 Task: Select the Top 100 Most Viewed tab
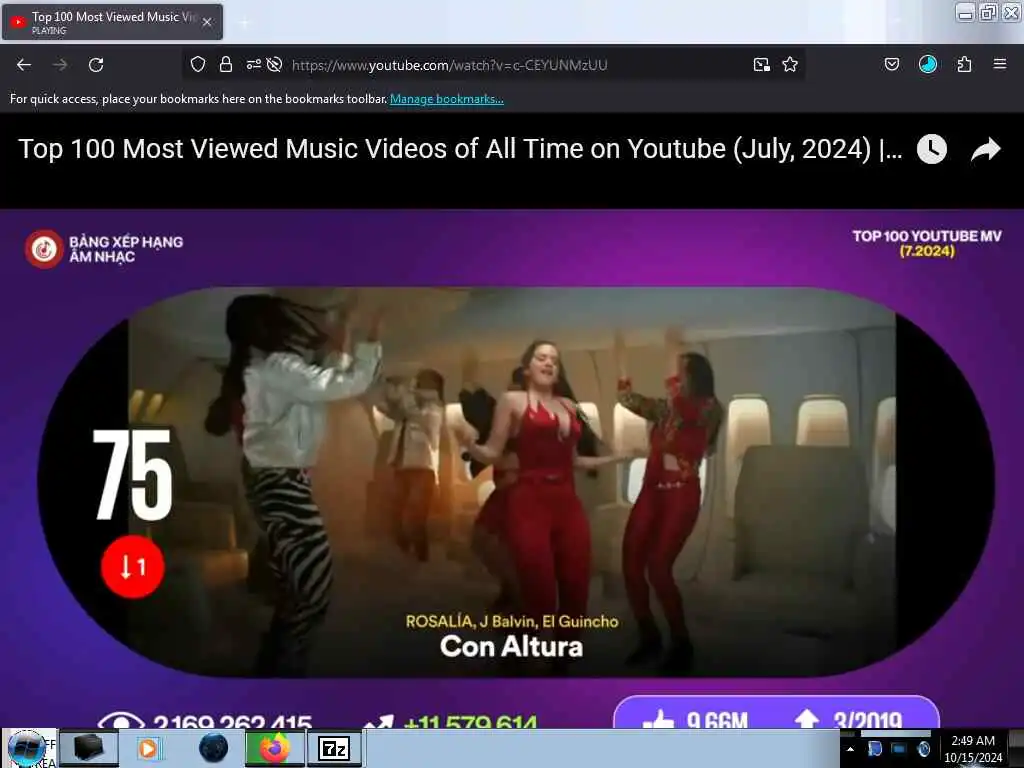[x=112, y=22]
